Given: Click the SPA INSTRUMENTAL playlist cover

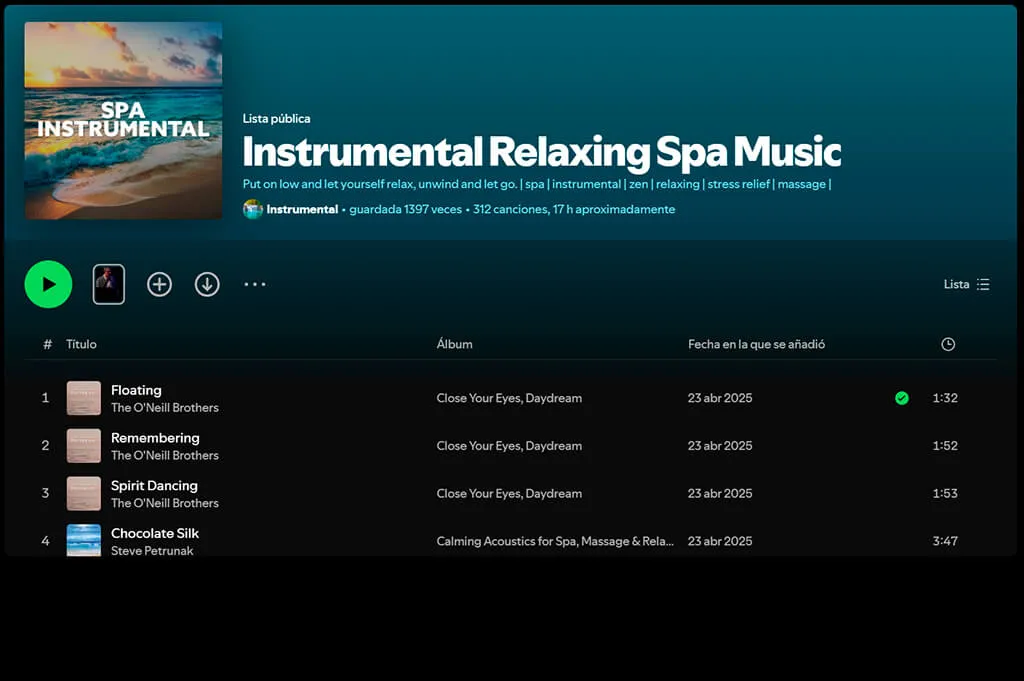Looking at the screenshot, I should pyautogui.click(x=123, y=121).
